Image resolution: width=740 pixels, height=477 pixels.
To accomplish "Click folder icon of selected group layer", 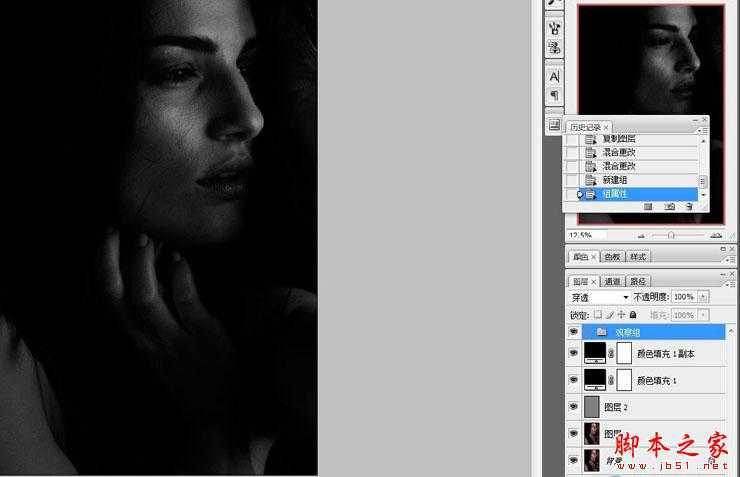I will tap(601, 332).
